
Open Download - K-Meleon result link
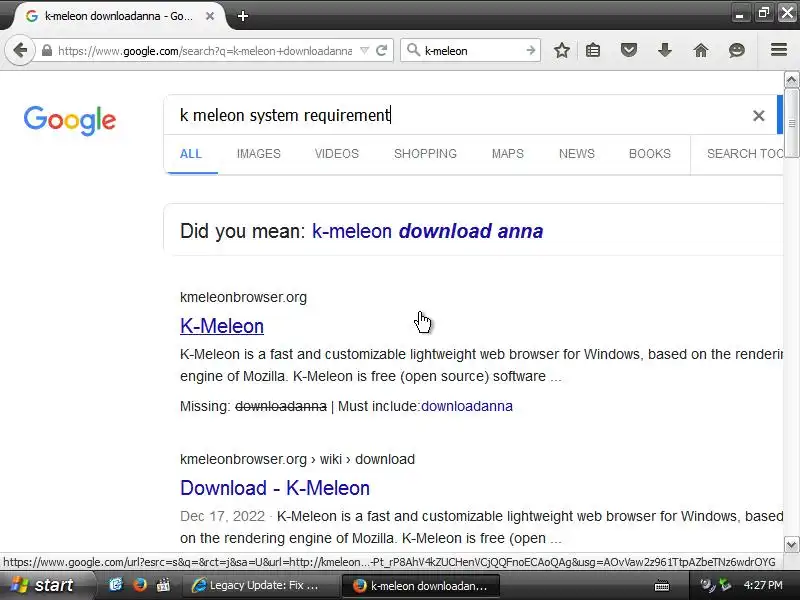[x=274, y=488]
